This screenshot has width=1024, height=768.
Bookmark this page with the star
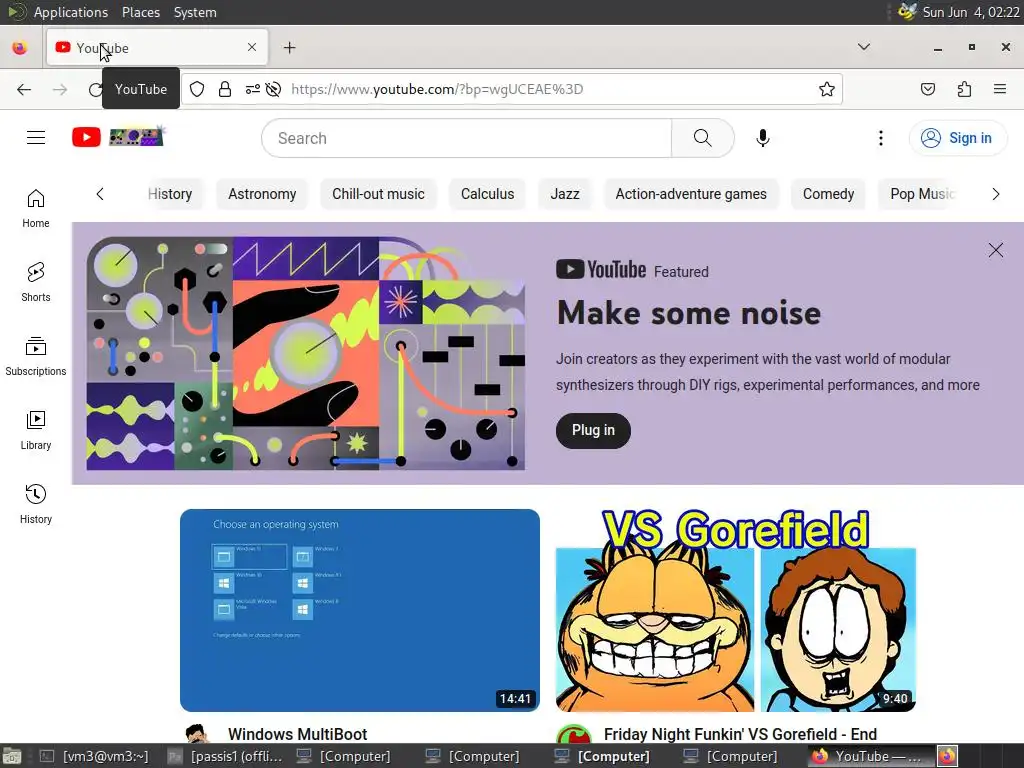(827, 89)
